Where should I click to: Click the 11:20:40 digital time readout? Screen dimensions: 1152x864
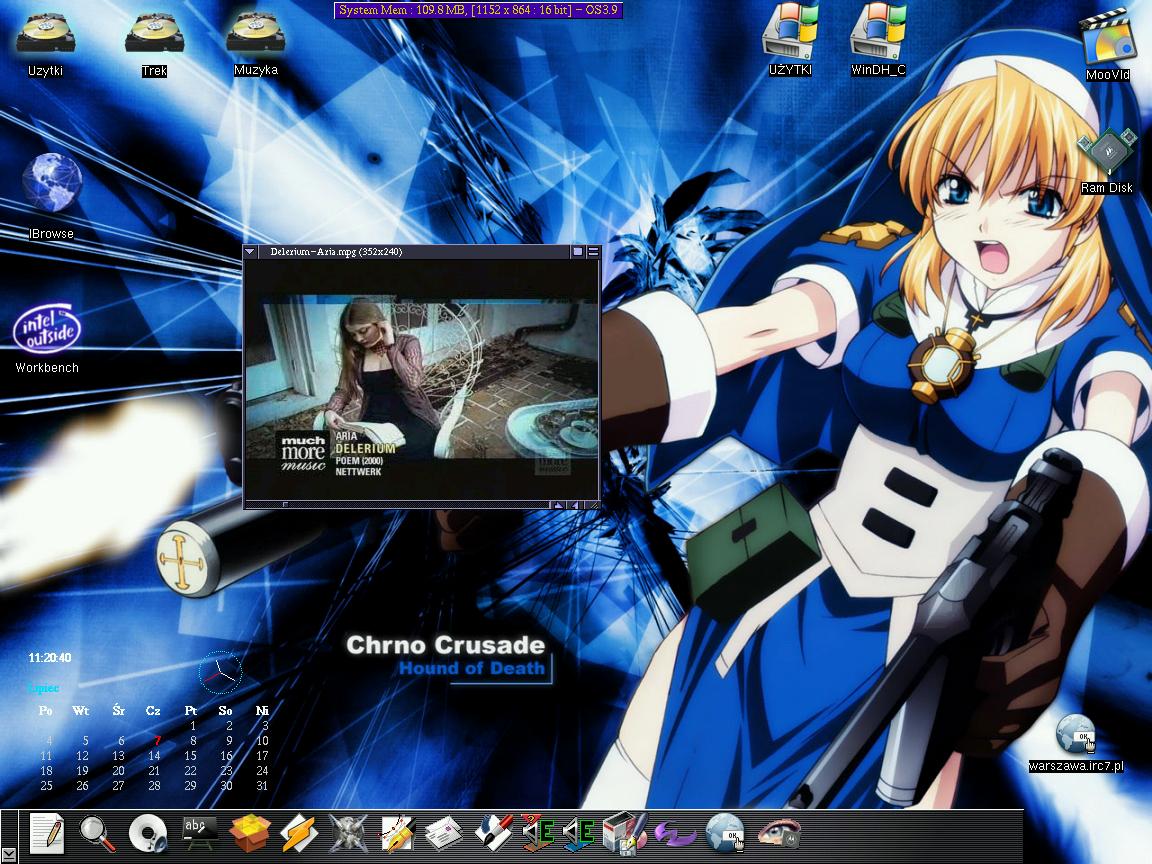pos(50,658)
